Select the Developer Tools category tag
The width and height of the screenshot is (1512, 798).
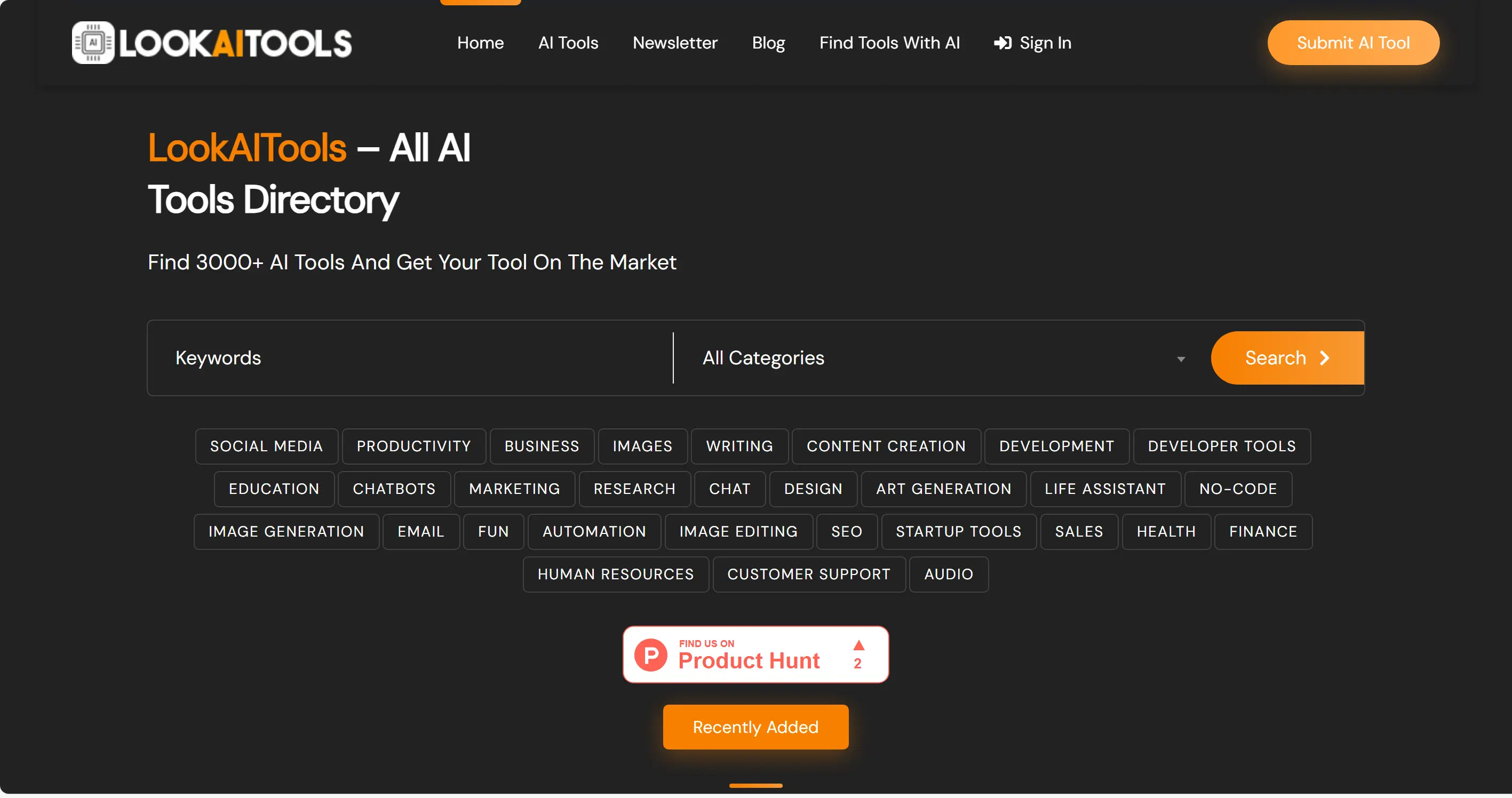click(1222, 446)
